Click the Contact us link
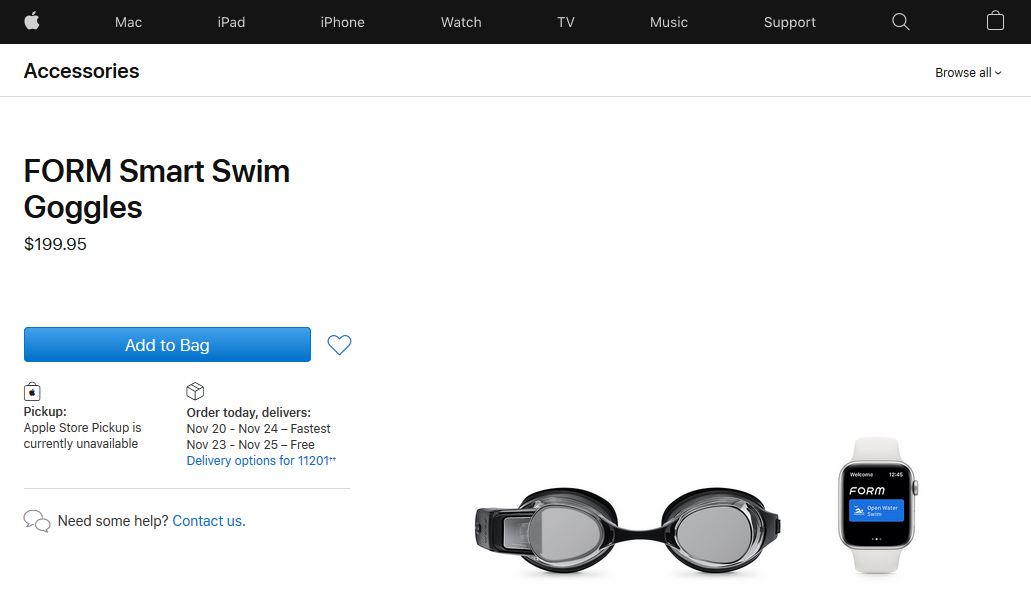The height and width of the screenshot is (606, 1031). coord(208,521)
